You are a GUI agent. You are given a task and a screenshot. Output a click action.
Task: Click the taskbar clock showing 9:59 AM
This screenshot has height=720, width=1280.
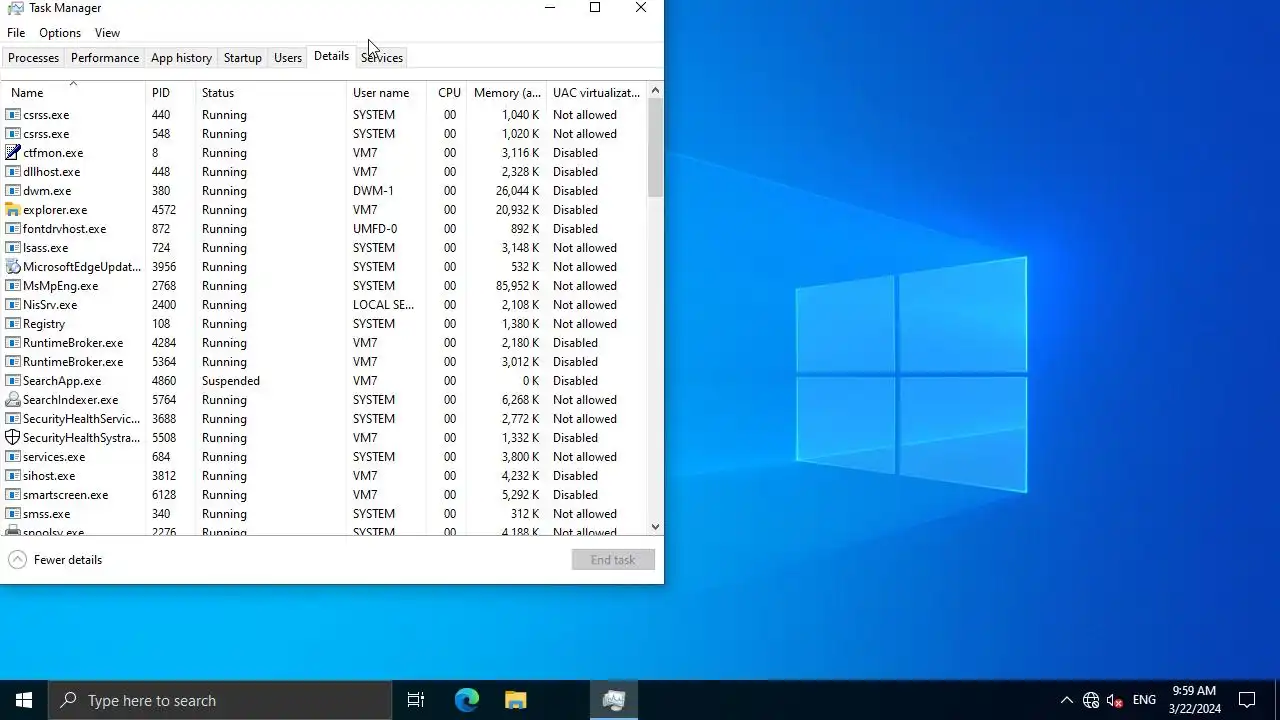(1194, 700)
